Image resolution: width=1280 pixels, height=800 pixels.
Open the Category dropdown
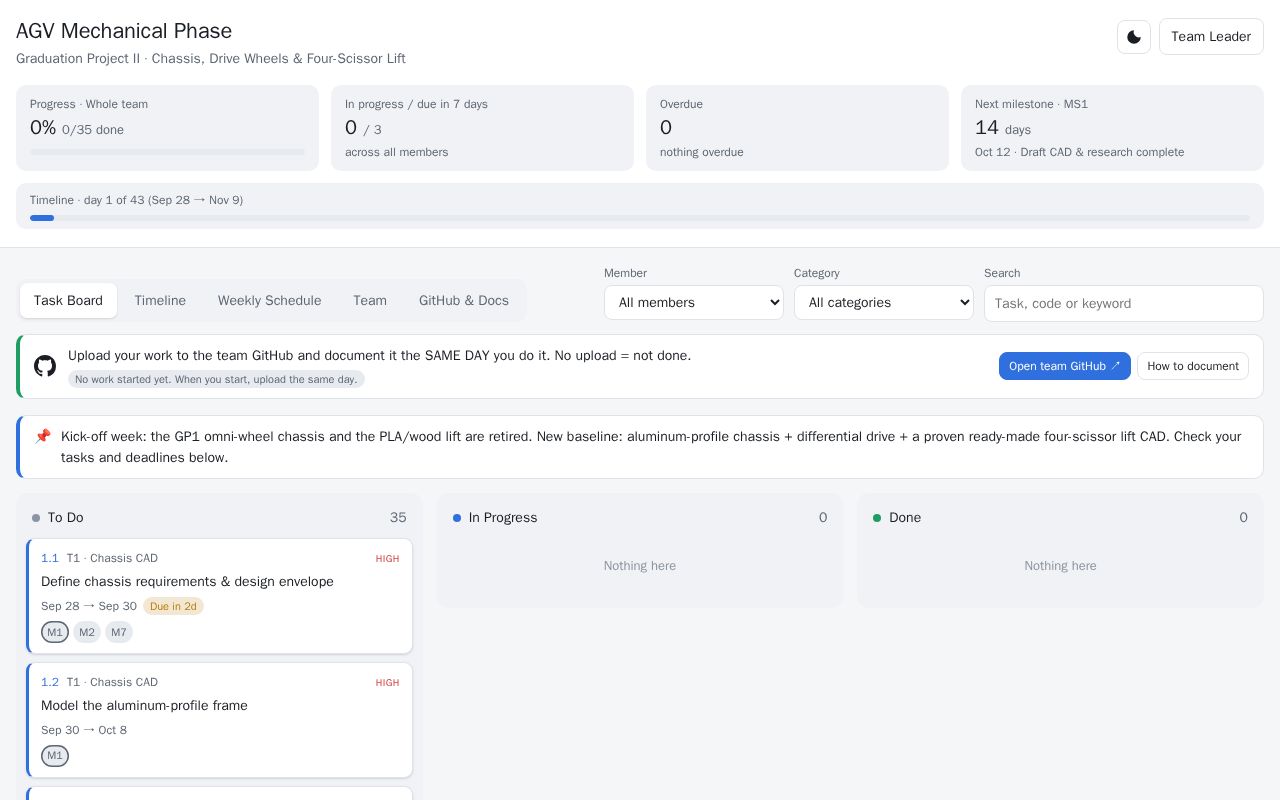[884, 302]
